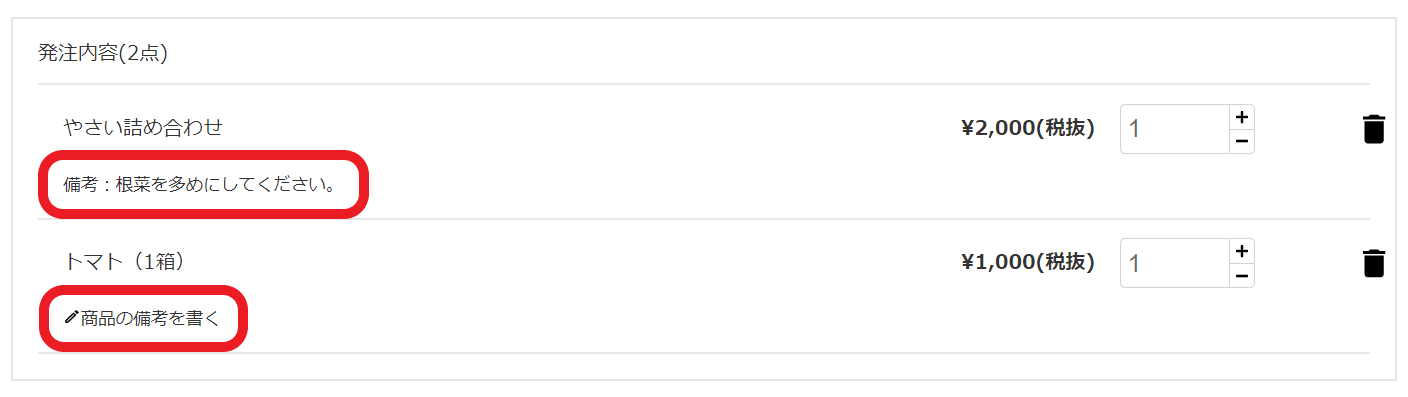Click the product name やさい詰め合わせ
1408x397 pixels.
(x=143, y=128)
